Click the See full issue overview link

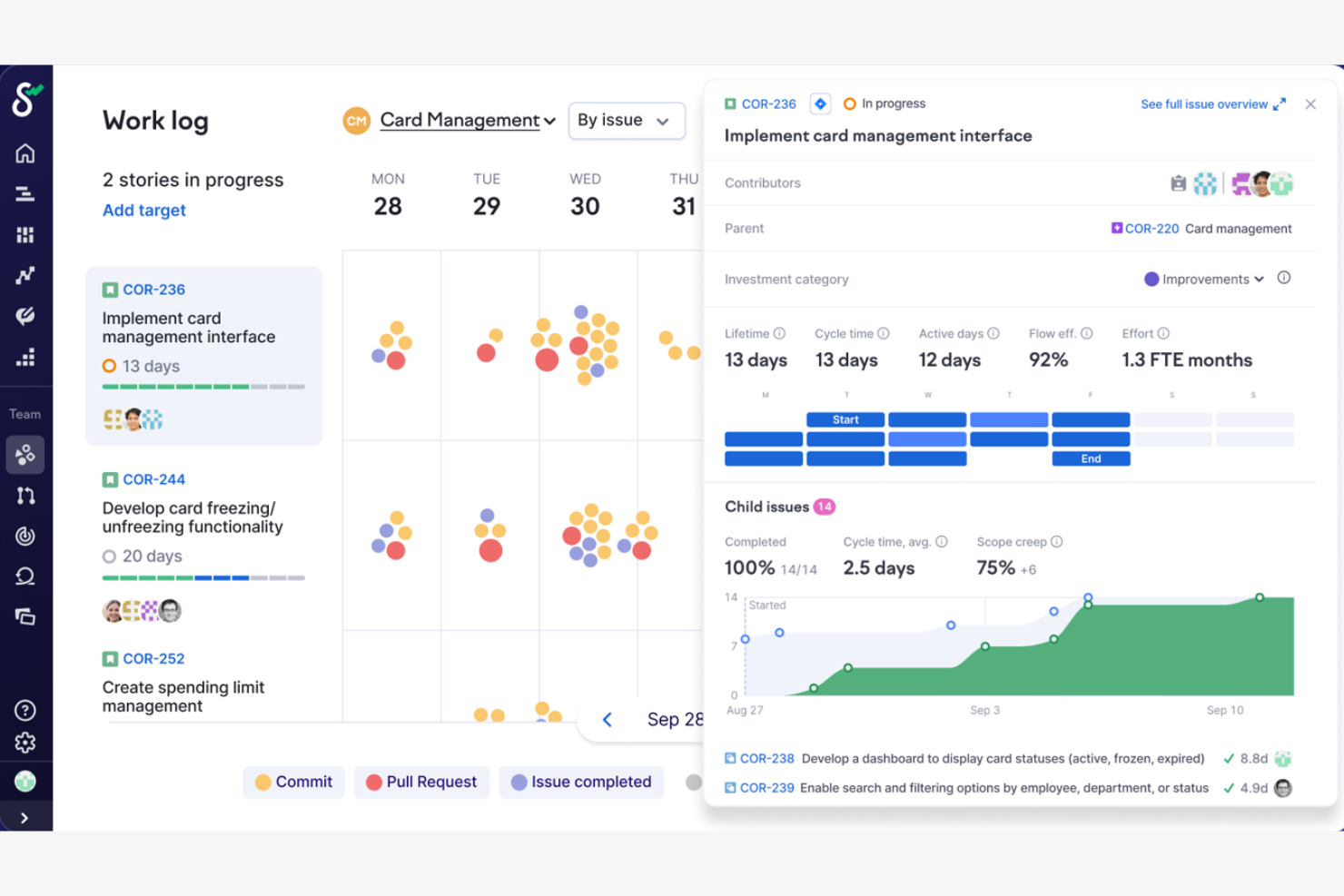tap(1205, 103)
